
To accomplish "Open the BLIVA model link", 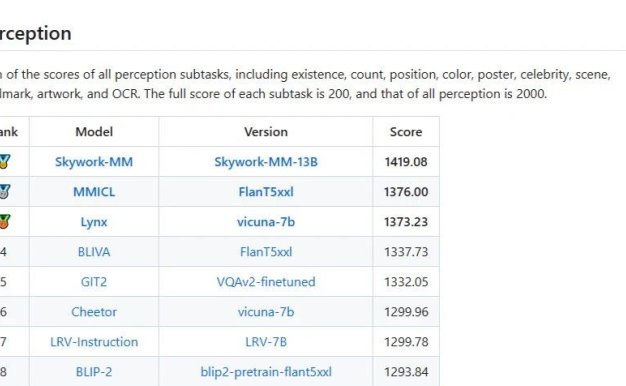I will pyautogui.click(x=94, y=252).
